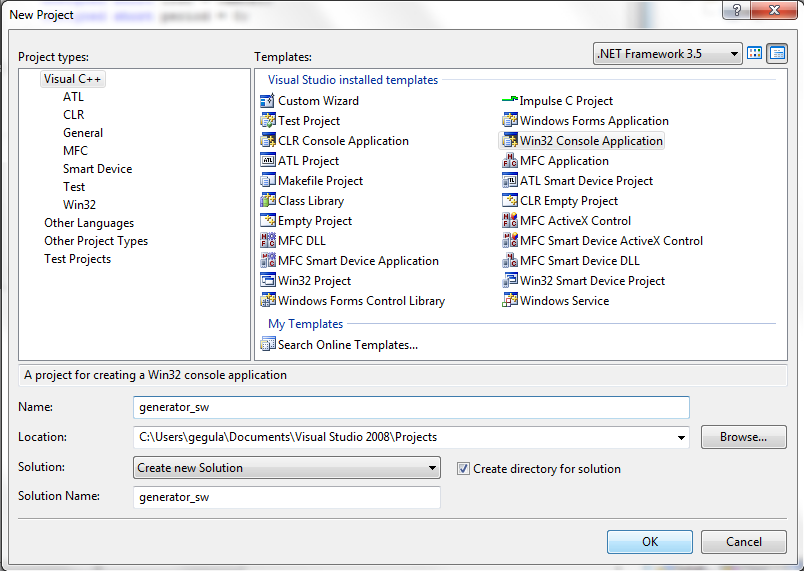The image size is (804, 571).
Task: Click the Solution Name input field
Action: 287,497
